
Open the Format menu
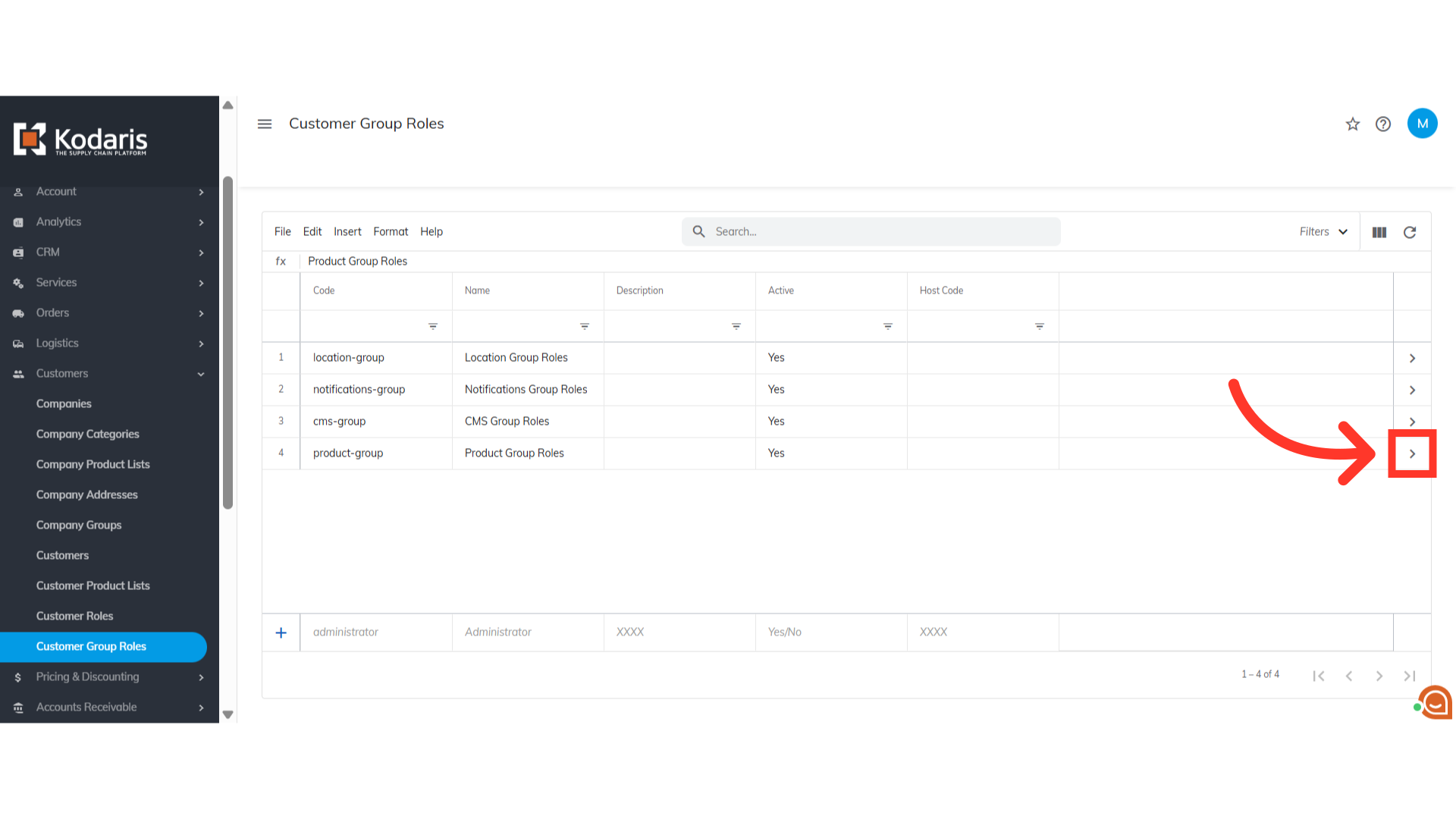391,232
